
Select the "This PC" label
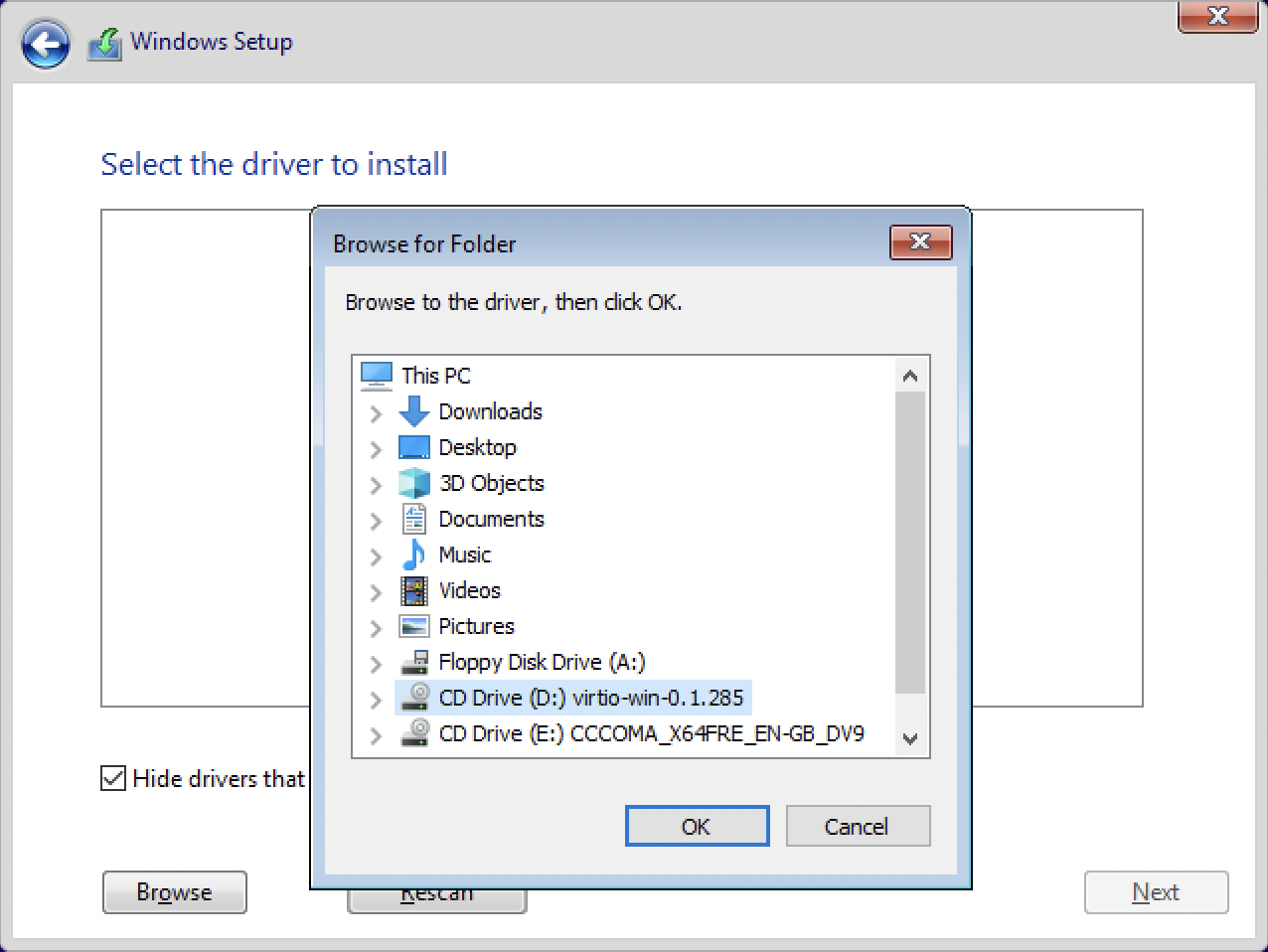point(436,376)
